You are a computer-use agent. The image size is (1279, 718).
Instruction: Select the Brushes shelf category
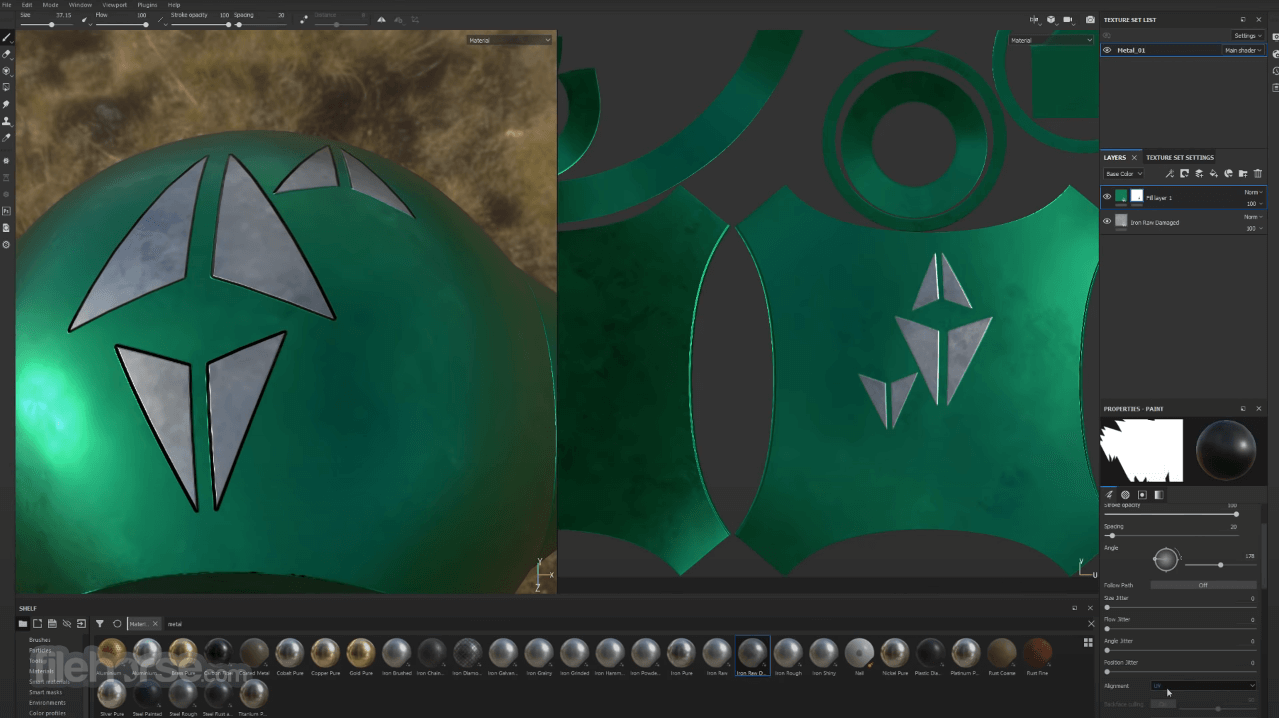pos(40,640)
